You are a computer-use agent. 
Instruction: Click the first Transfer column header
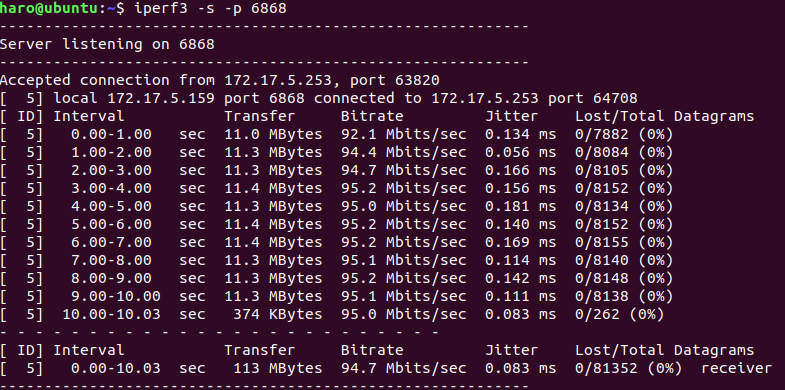pos(259,117)
